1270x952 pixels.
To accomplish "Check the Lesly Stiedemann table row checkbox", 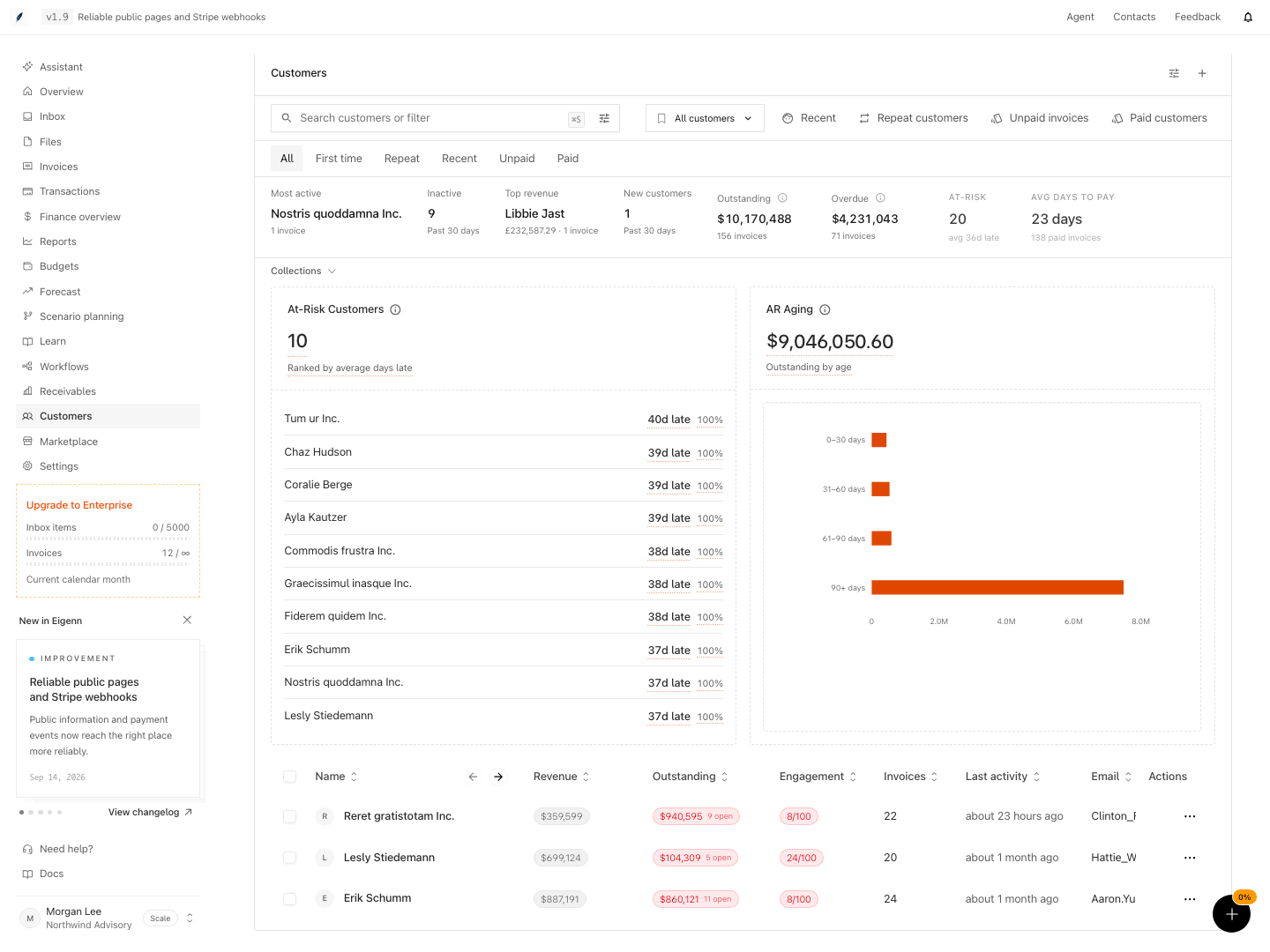I will click(x=289, y=858).
